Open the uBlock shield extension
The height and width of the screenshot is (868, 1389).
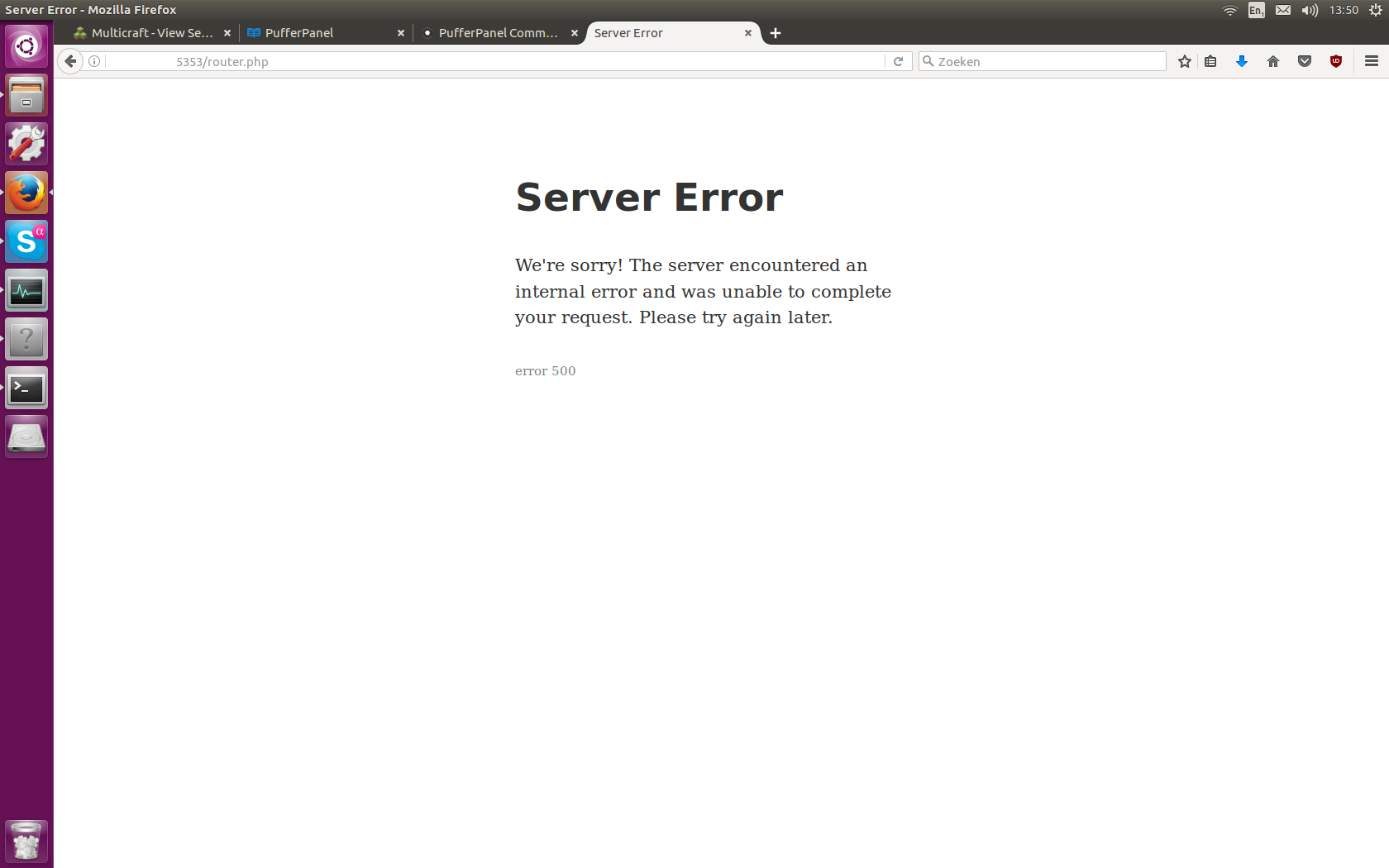(x=1336, y=61)
